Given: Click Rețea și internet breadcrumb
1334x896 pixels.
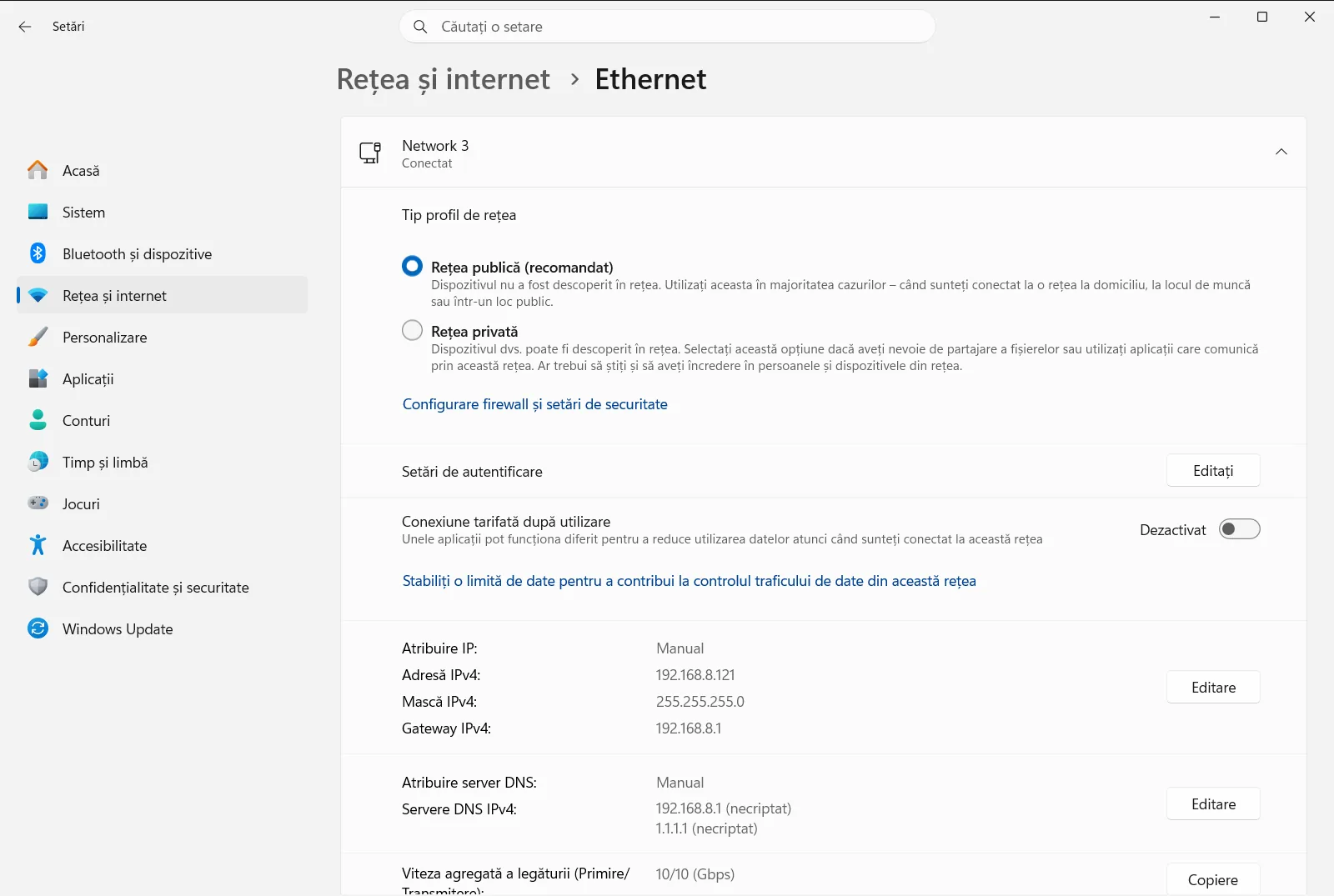Looking at the screenshot, I should pos(444,80).
